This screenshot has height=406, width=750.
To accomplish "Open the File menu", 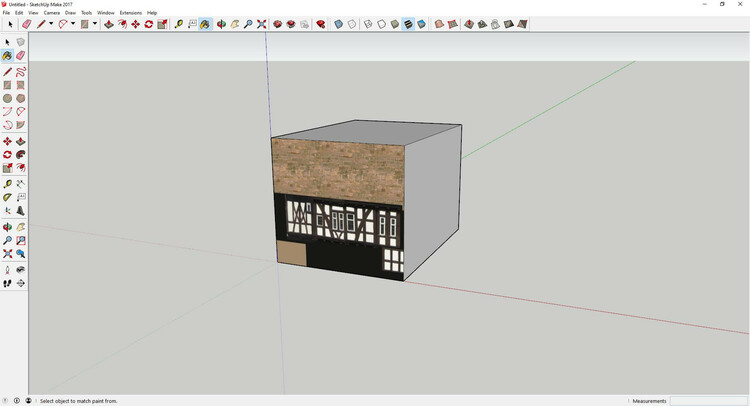I will click(6, 13).
